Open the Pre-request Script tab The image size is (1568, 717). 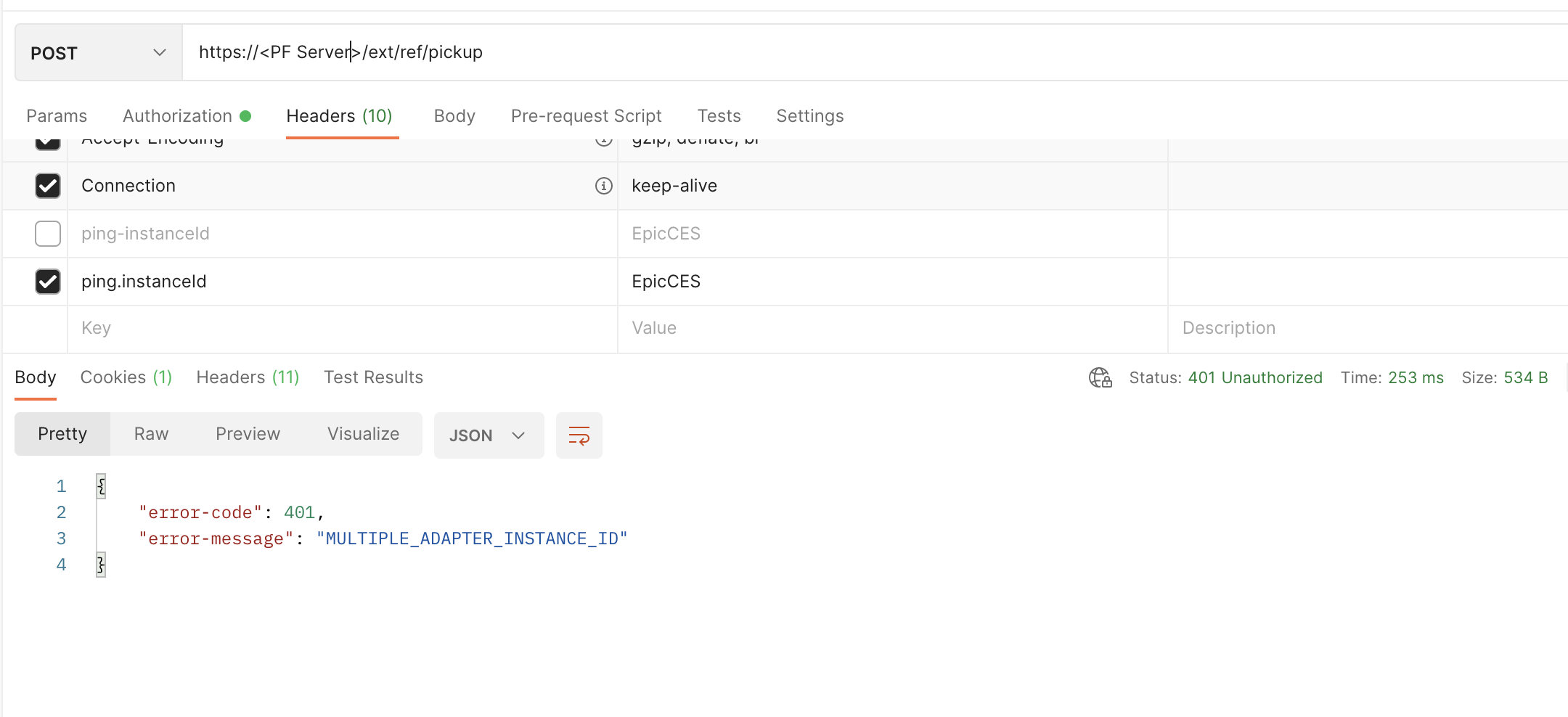(586, 115)
